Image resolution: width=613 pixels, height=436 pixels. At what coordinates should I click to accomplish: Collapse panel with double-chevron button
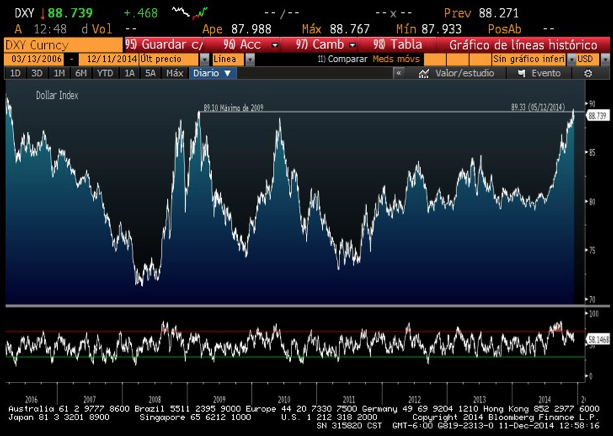pyautogui.click(x=399, y=73)
